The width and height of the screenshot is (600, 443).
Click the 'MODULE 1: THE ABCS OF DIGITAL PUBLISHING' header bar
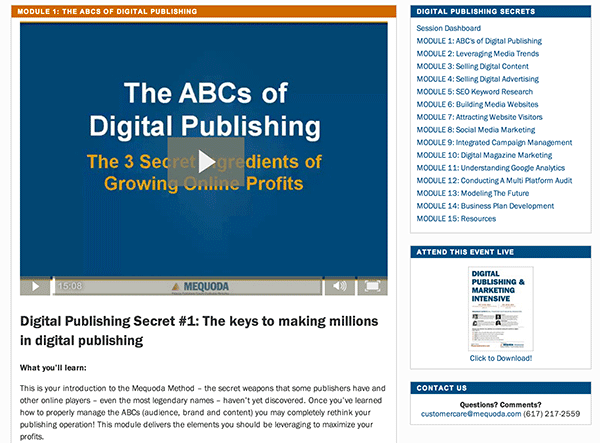[x=204, y=11]
